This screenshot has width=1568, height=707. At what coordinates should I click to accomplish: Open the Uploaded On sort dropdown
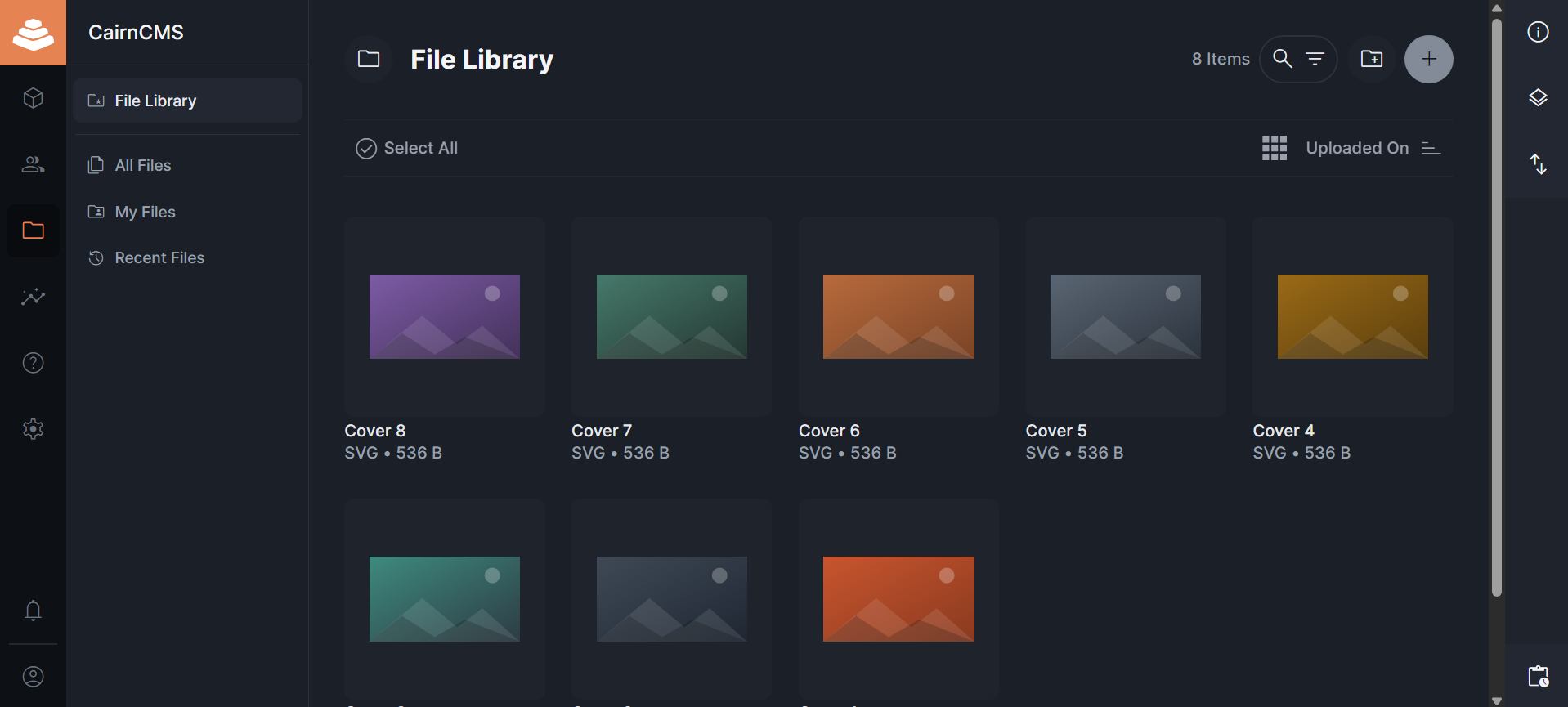point(1357,148)
